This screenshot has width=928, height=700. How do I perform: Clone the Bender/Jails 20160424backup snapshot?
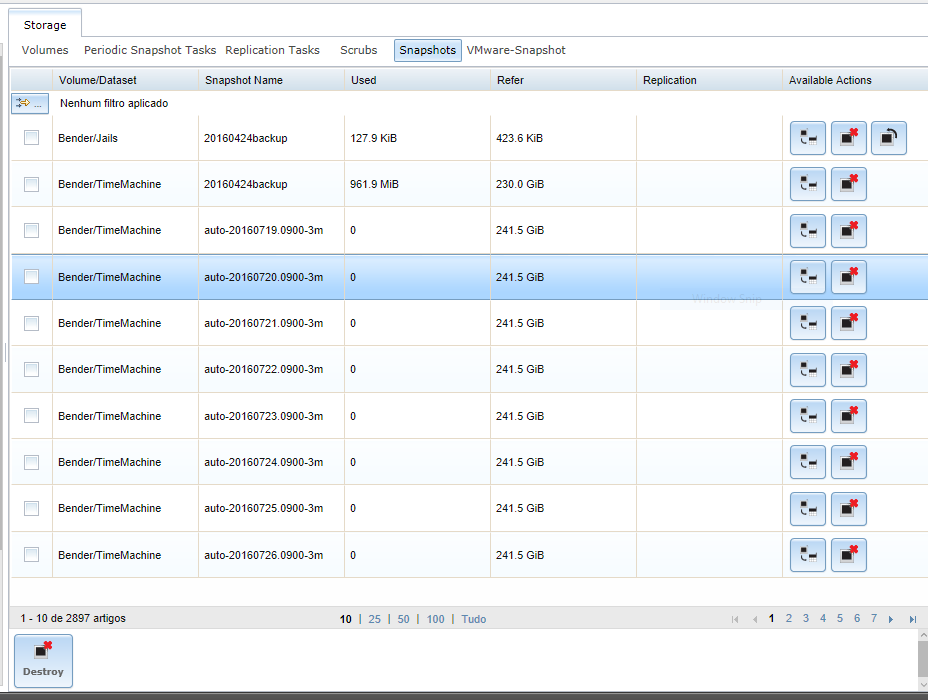(x=808, y=139)
